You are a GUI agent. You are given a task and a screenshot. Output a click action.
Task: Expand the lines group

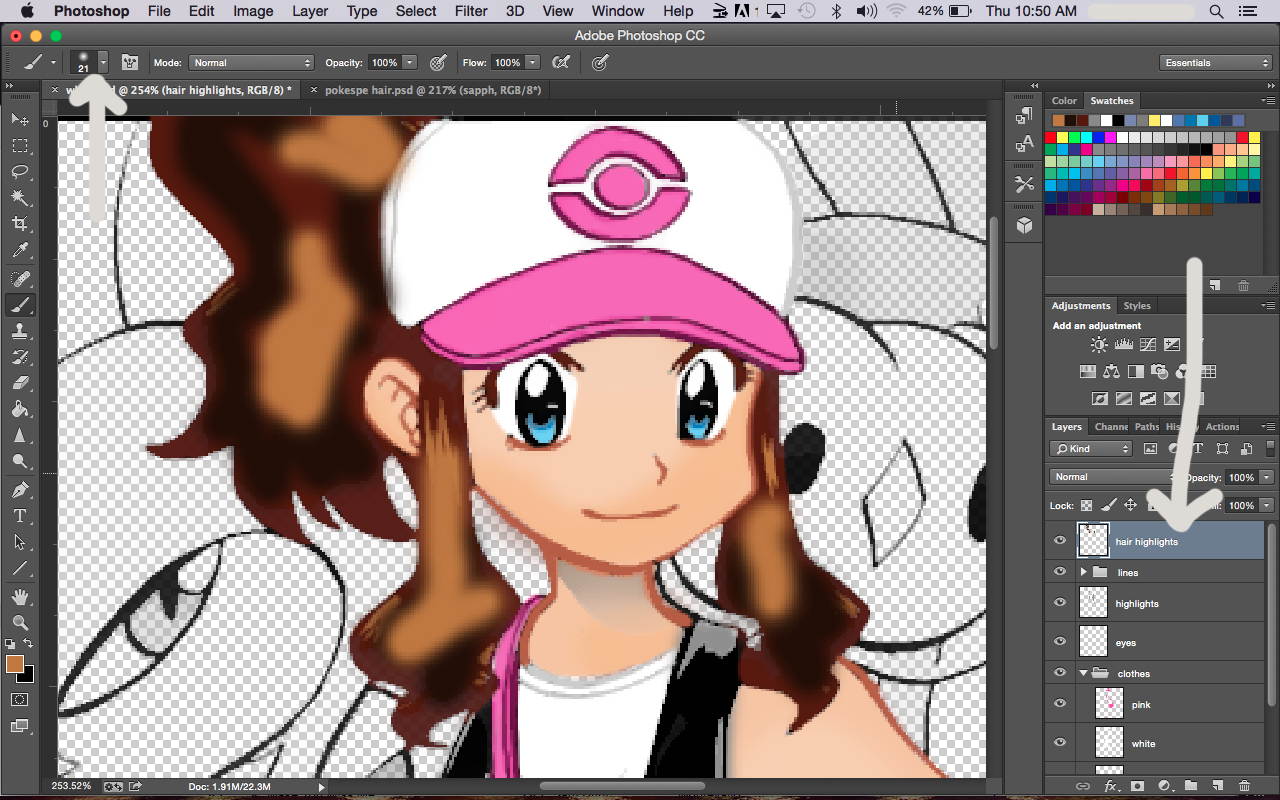click(1084, 572)
